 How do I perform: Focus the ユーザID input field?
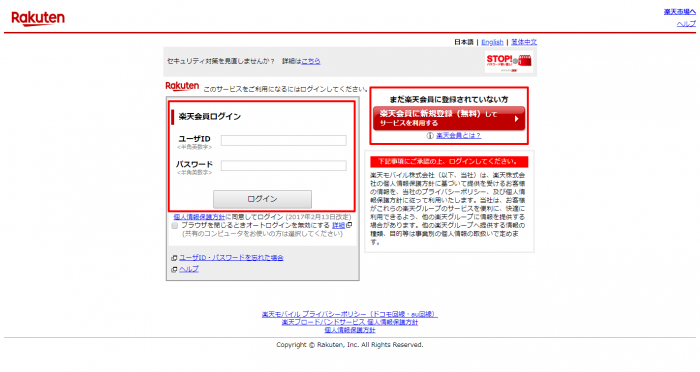(283, 140)
